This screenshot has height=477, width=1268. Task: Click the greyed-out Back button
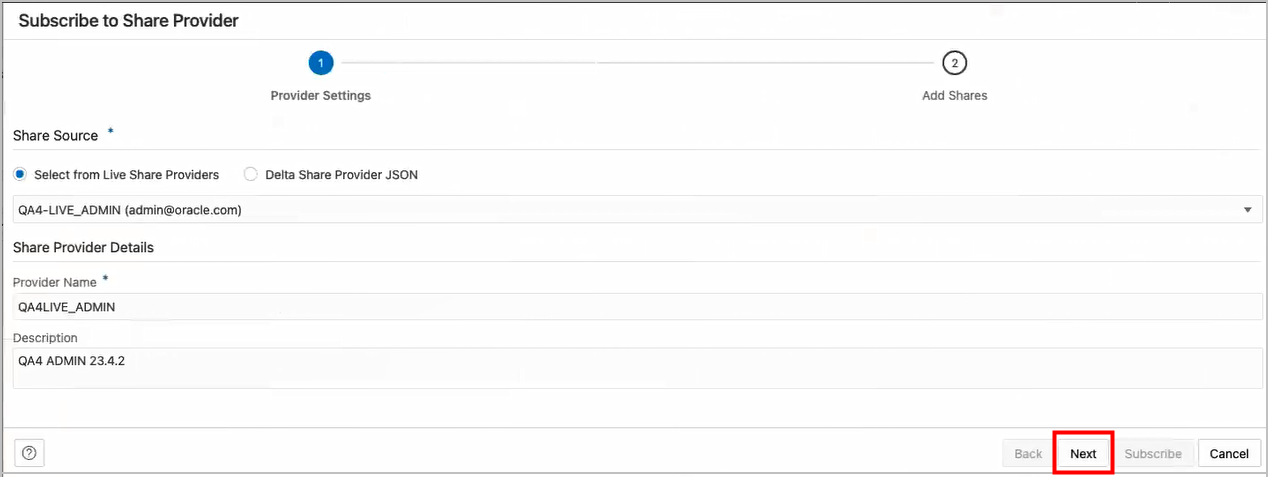coord(1028,453)
